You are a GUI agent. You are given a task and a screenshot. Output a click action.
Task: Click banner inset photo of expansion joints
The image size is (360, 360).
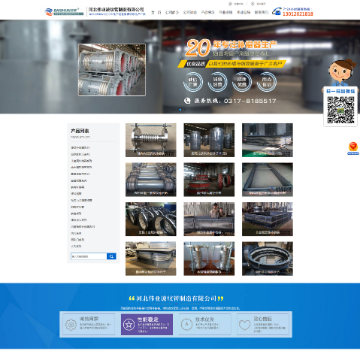112,70
